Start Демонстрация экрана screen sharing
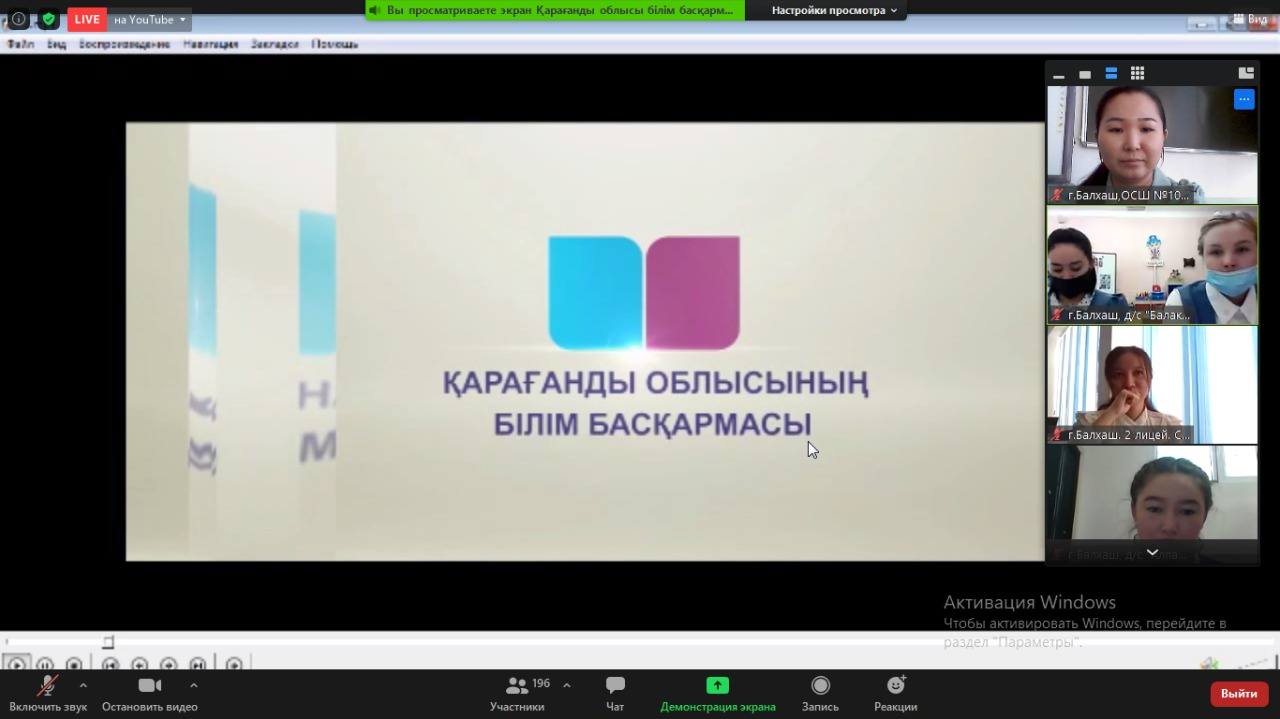The image size is (1280, 719). pyautogui.click(x=717, y=693)
